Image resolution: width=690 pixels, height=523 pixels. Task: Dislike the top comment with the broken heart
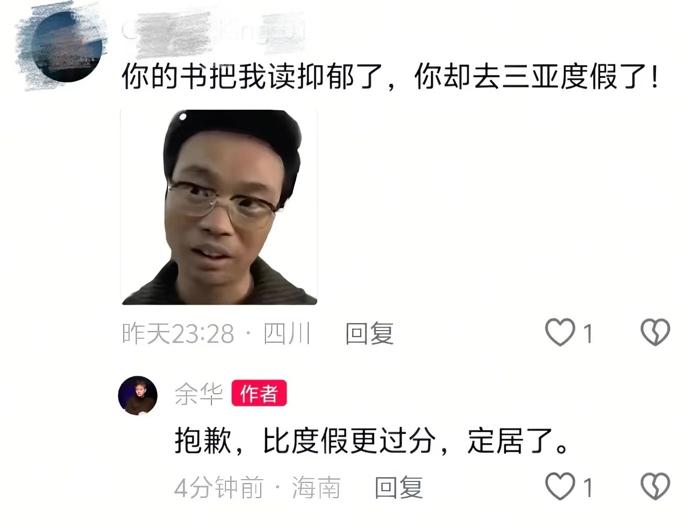655,332
